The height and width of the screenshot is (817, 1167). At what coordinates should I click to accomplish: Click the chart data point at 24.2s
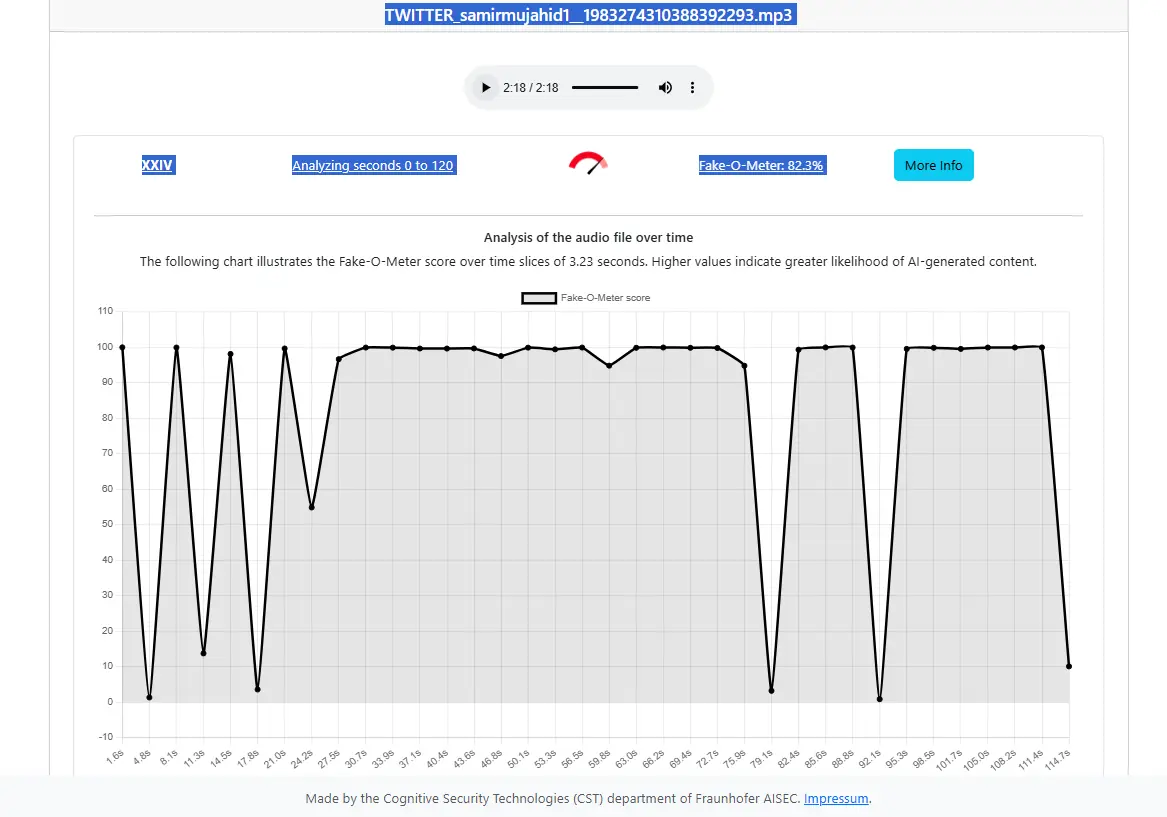point(312,507)
